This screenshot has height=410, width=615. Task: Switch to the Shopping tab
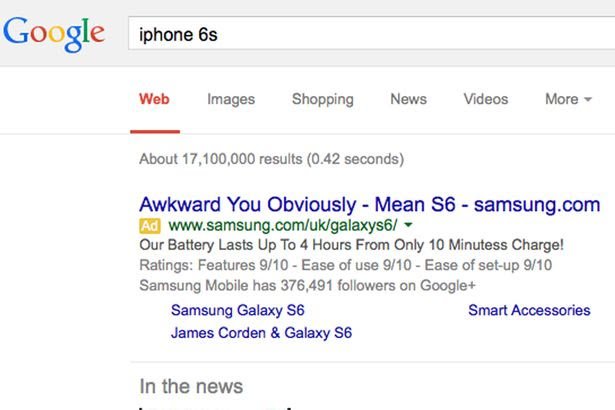(x=323, y=99)
